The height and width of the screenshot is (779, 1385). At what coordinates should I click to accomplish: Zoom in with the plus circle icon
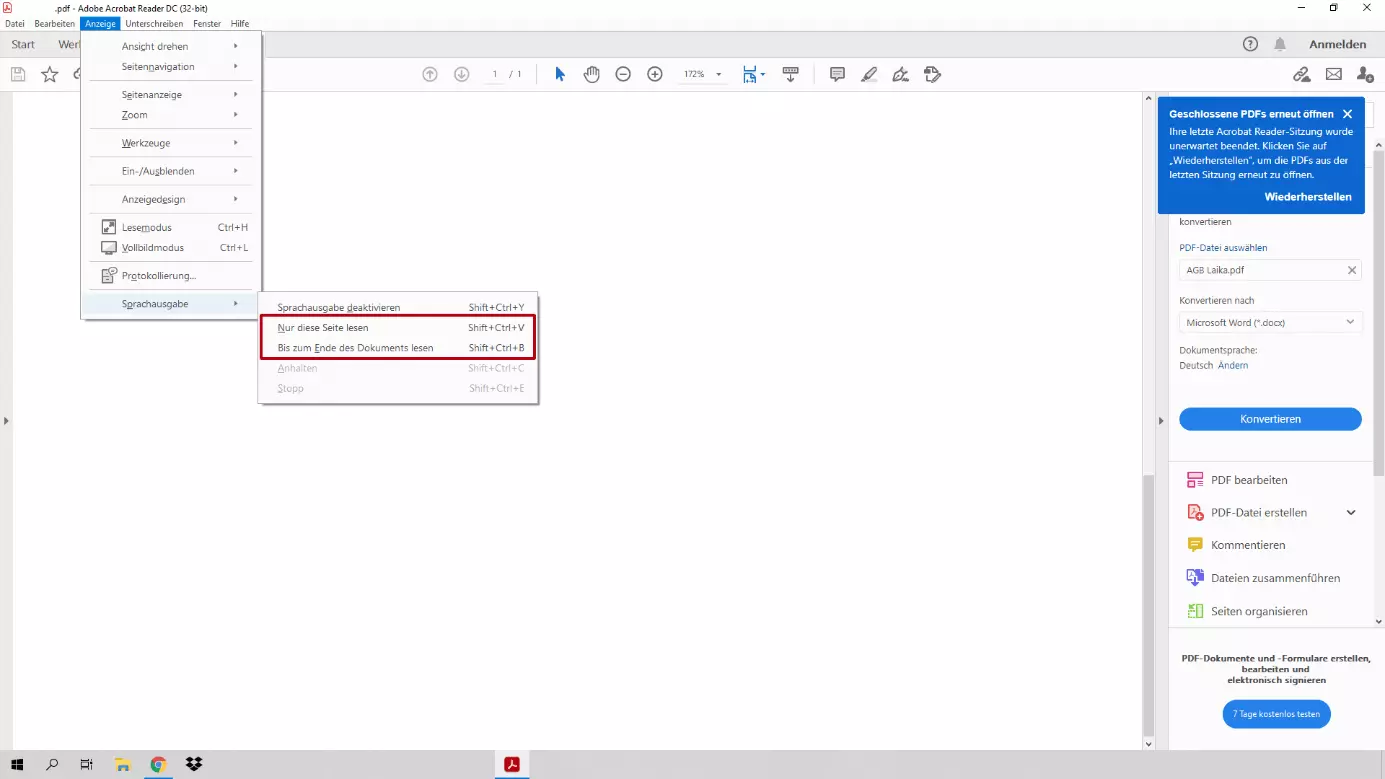(x=655, y=74)
